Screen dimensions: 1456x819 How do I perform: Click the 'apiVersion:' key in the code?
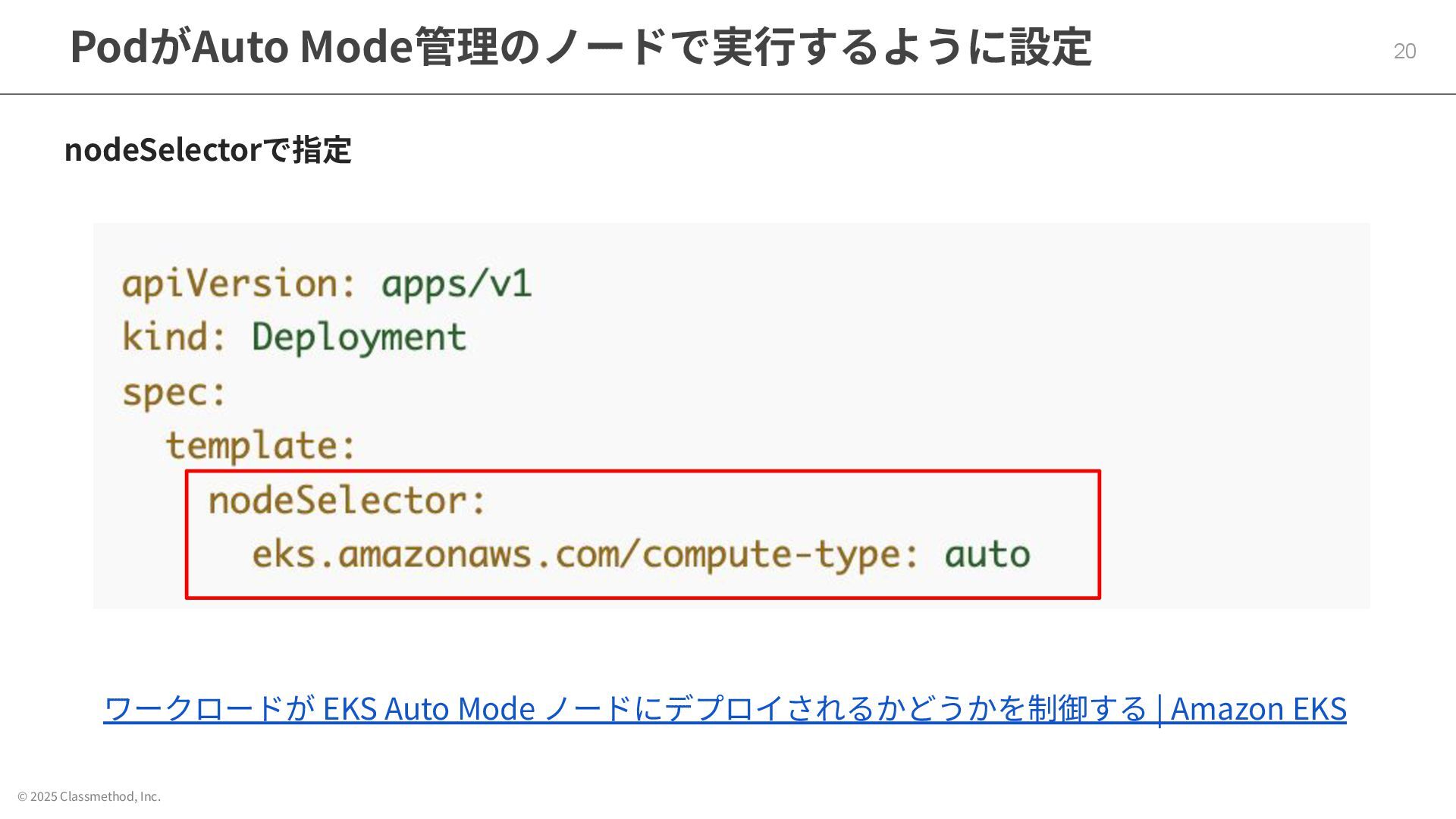pos(239,284)
